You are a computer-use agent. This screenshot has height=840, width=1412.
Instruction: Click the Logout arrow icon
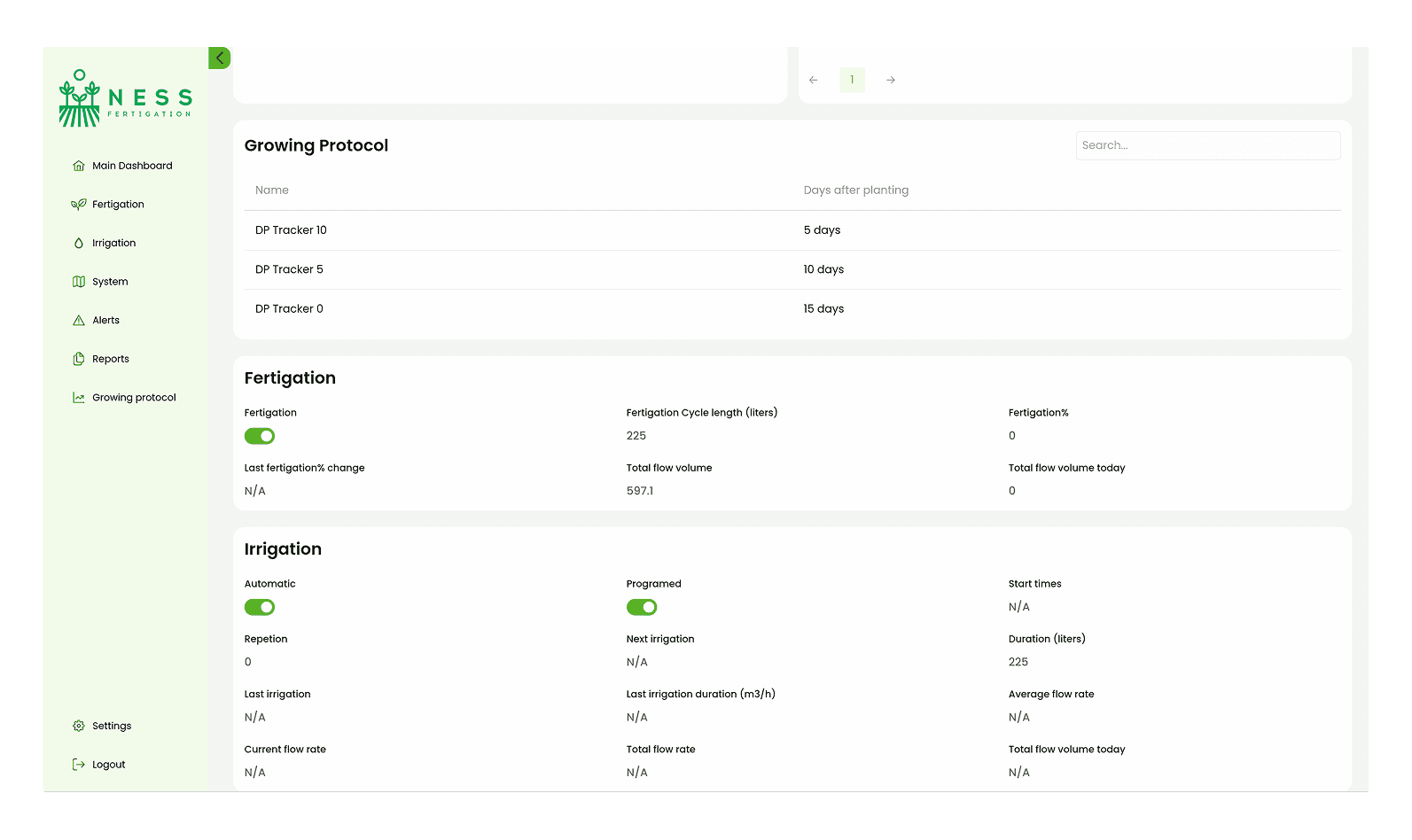[x=79, y=765]
